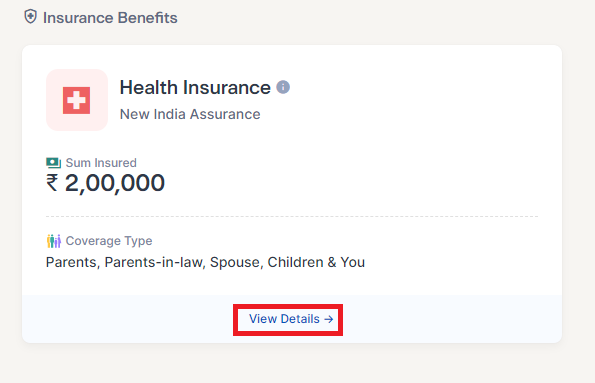Open the info tooltip next to Health Insurance
This screenshot has height=383, width=595.
coord(283,87)
